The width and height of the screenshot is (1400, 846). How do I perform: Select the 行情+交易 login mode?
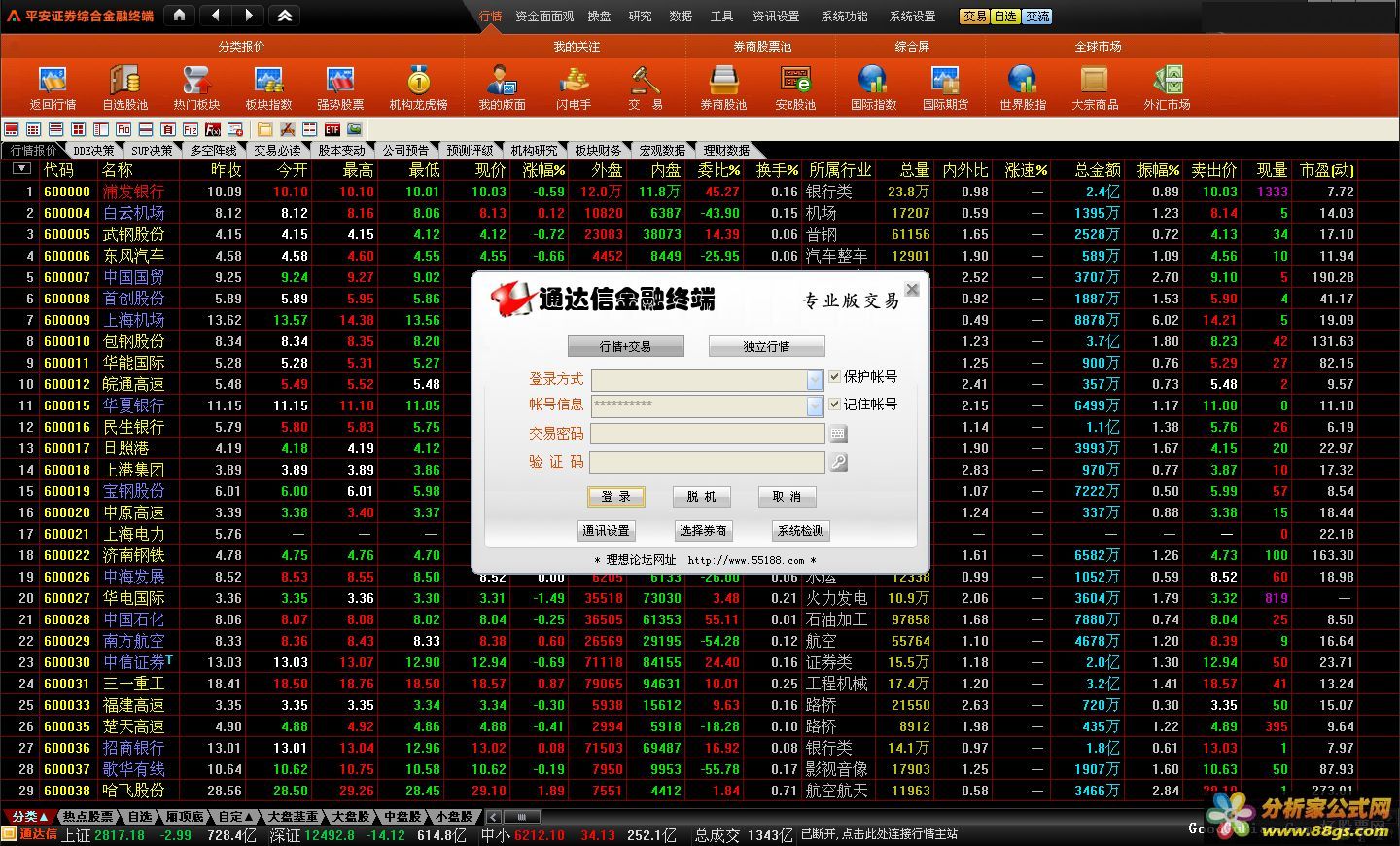click(625, 346)
